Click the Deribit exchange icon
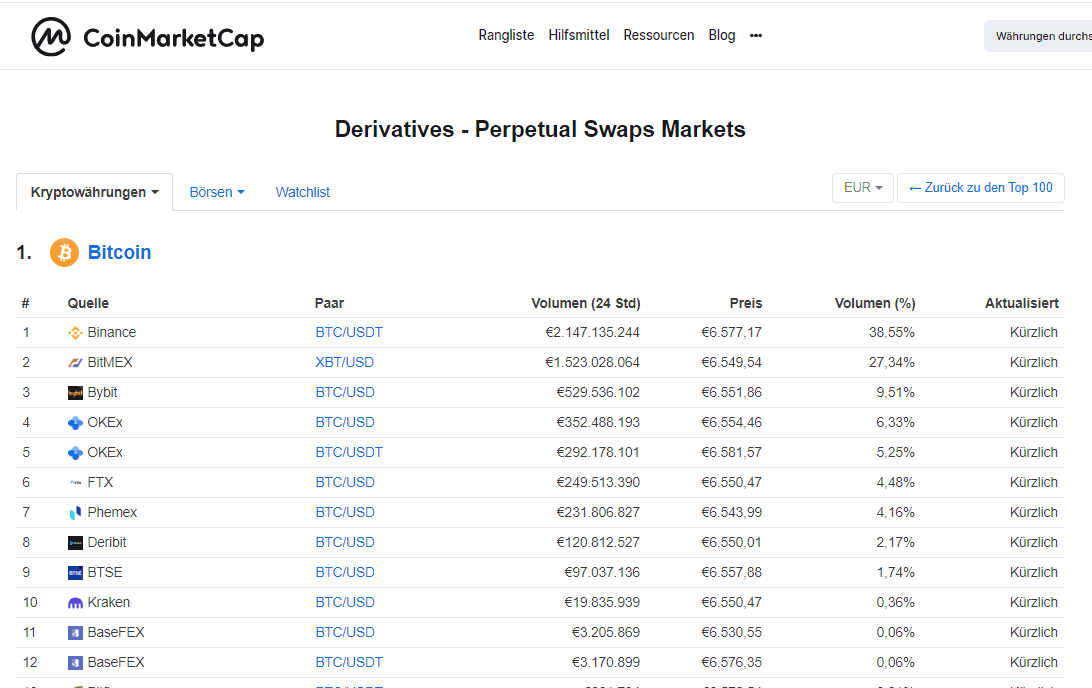Image resolution: width=1092 pixels, height=688 pixels. pos(75,542)
